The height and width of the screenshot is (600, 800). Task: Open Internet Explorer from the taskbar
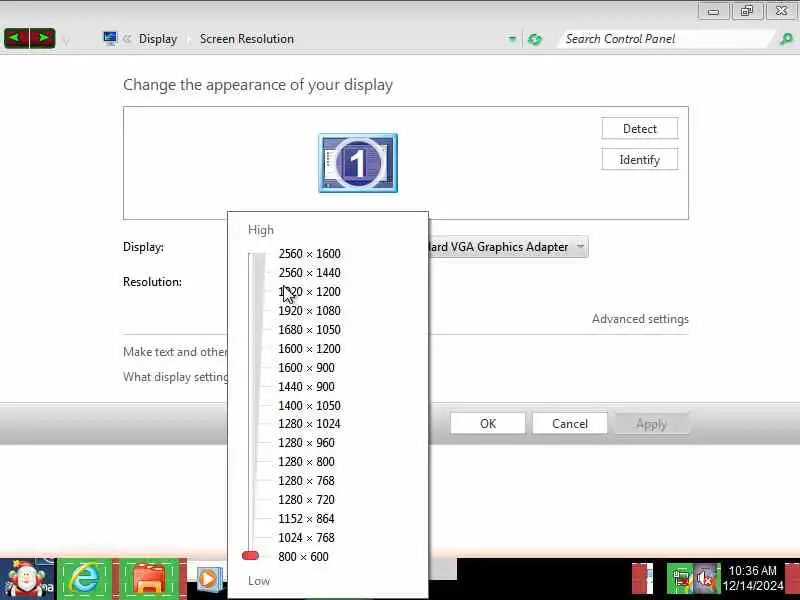point(85,579)
